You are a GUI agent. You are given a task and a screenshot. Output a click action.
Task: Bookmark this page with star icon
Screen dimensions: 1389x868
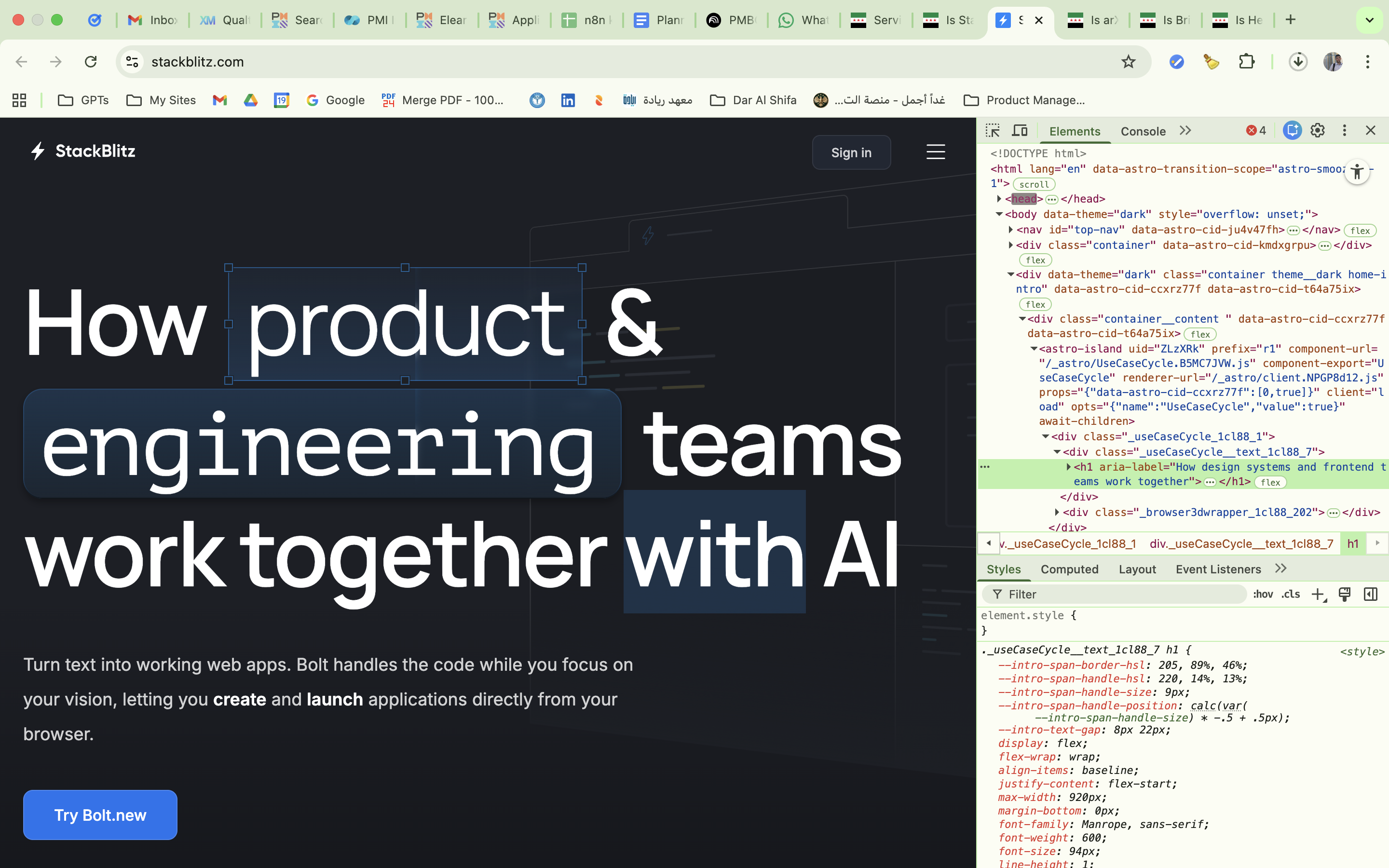(1128, 61)
